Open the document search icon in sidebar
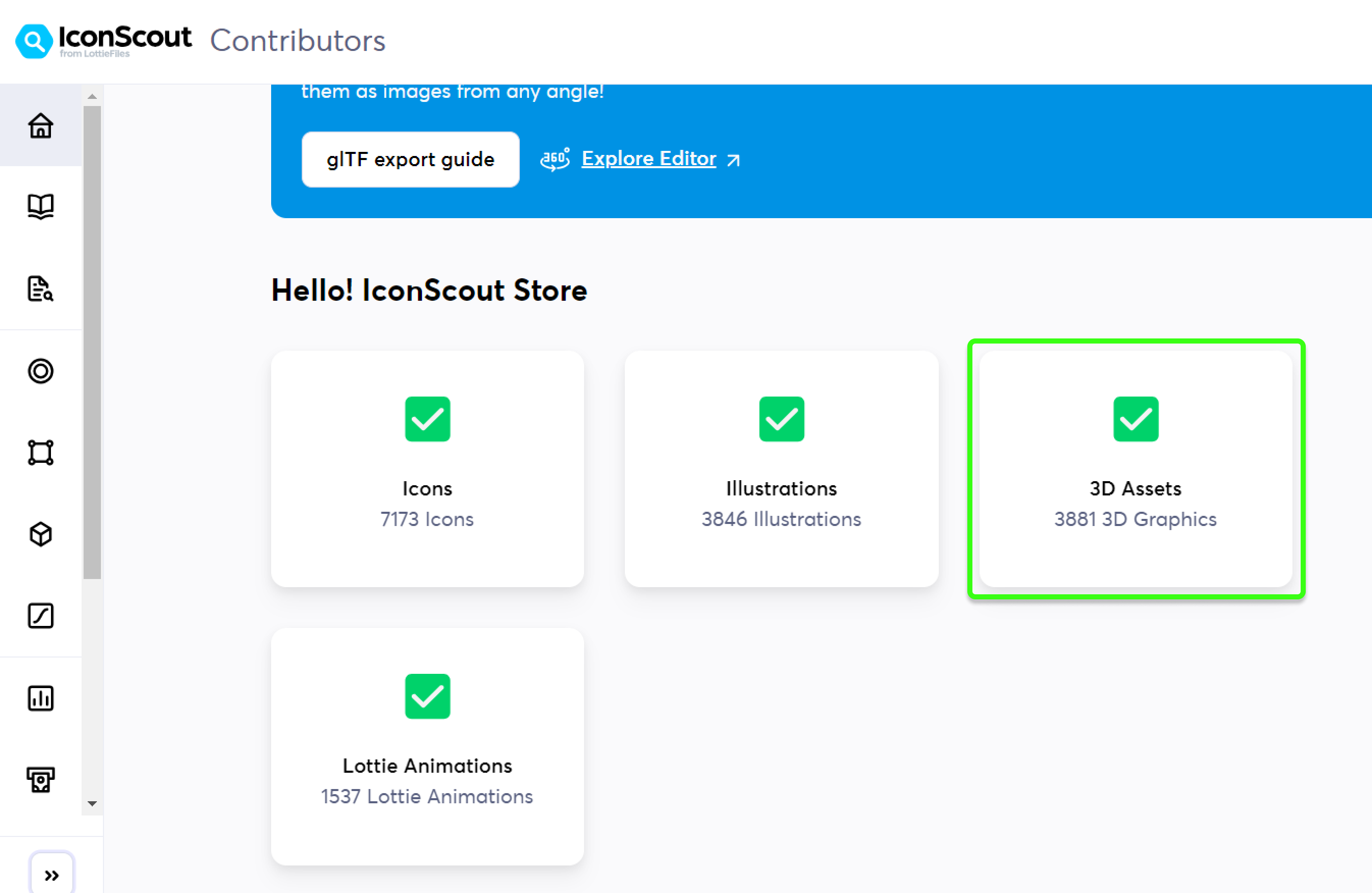 [40, 288]
